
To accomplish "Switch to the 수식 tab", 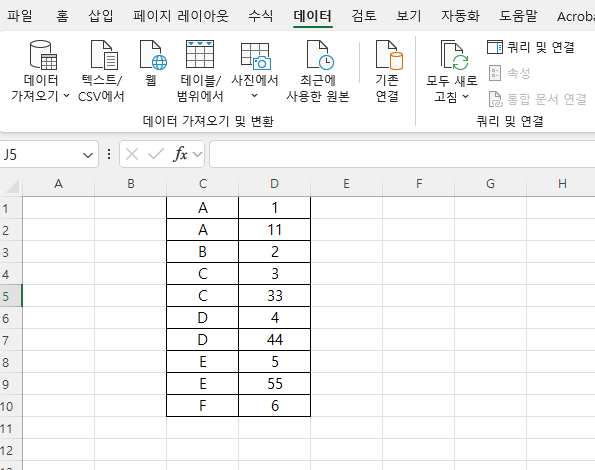I will pyautogui.click(x=261, y=16).
